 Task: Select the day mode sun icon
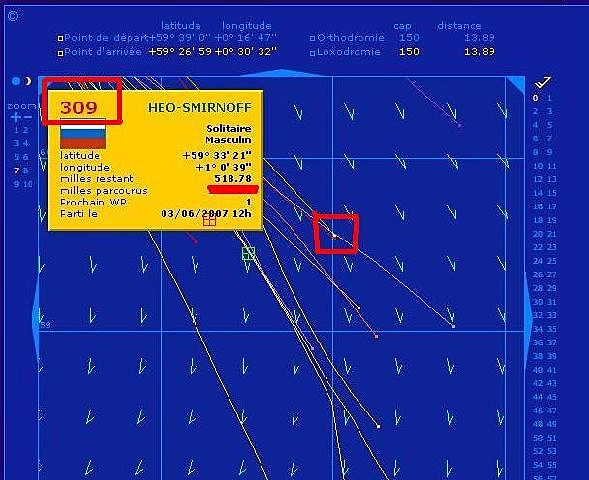coord(16,81)
